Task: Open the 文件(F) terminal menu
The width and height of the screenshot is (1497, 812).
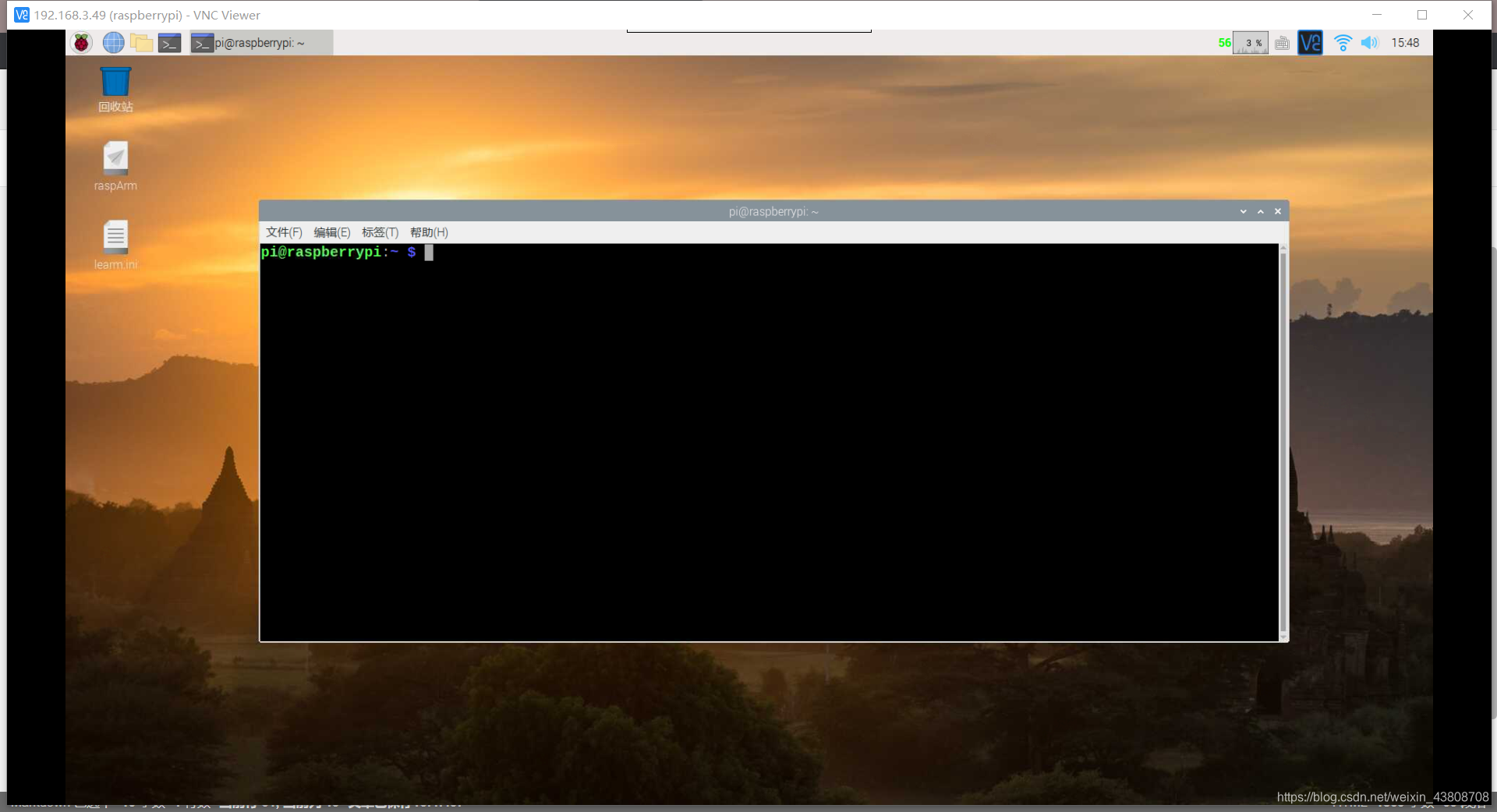Action: click(284, 232)
